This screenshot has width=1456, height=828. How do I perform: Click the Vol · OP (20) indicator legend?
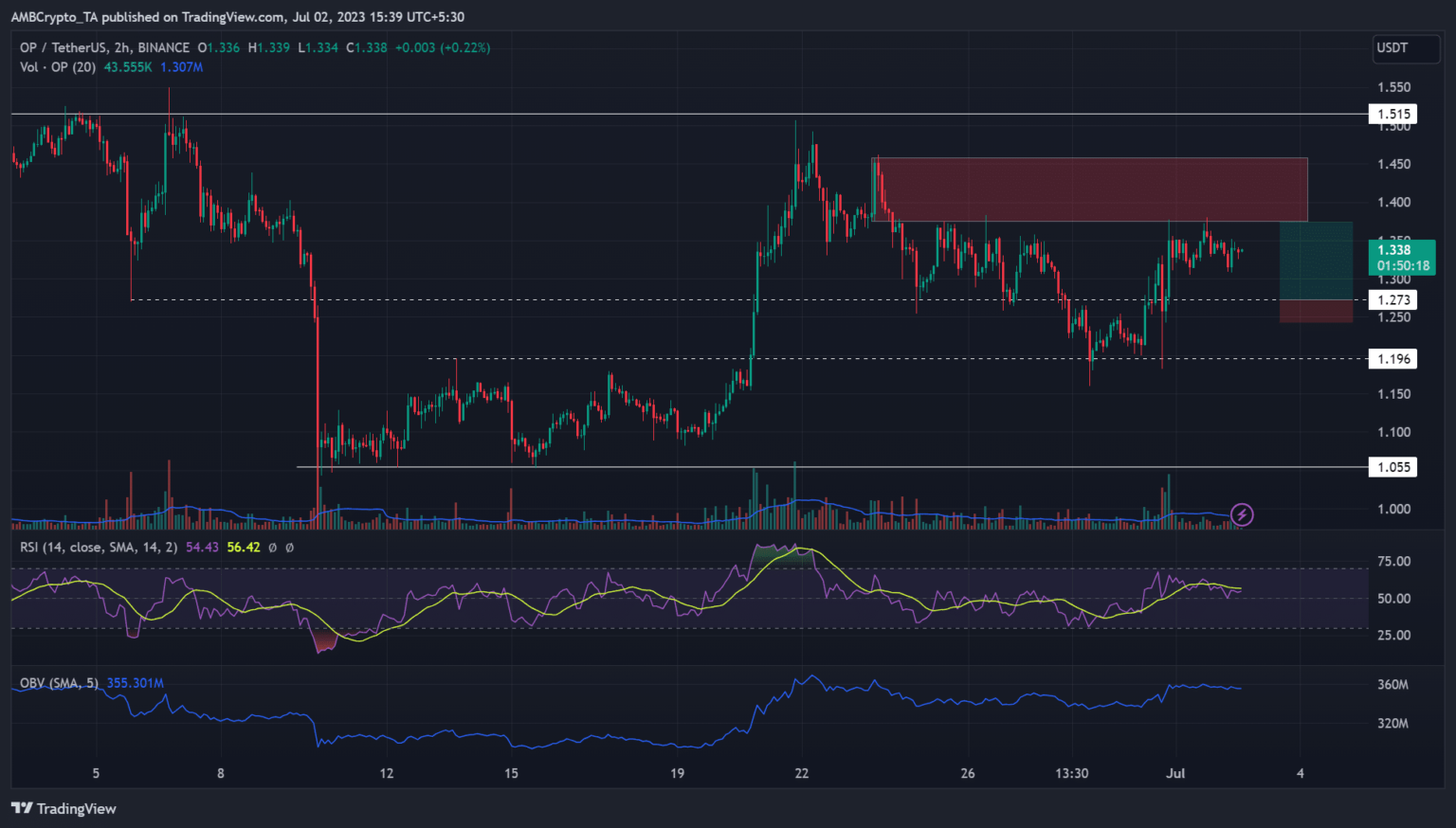pyautogui.click(x=58, y=67)
